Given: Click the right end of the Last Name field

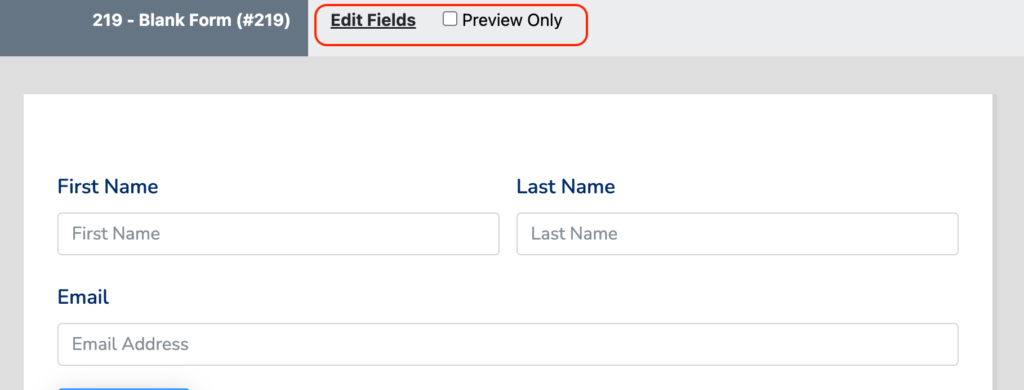Looking at the screenshot, I should (x=940, y=234).
